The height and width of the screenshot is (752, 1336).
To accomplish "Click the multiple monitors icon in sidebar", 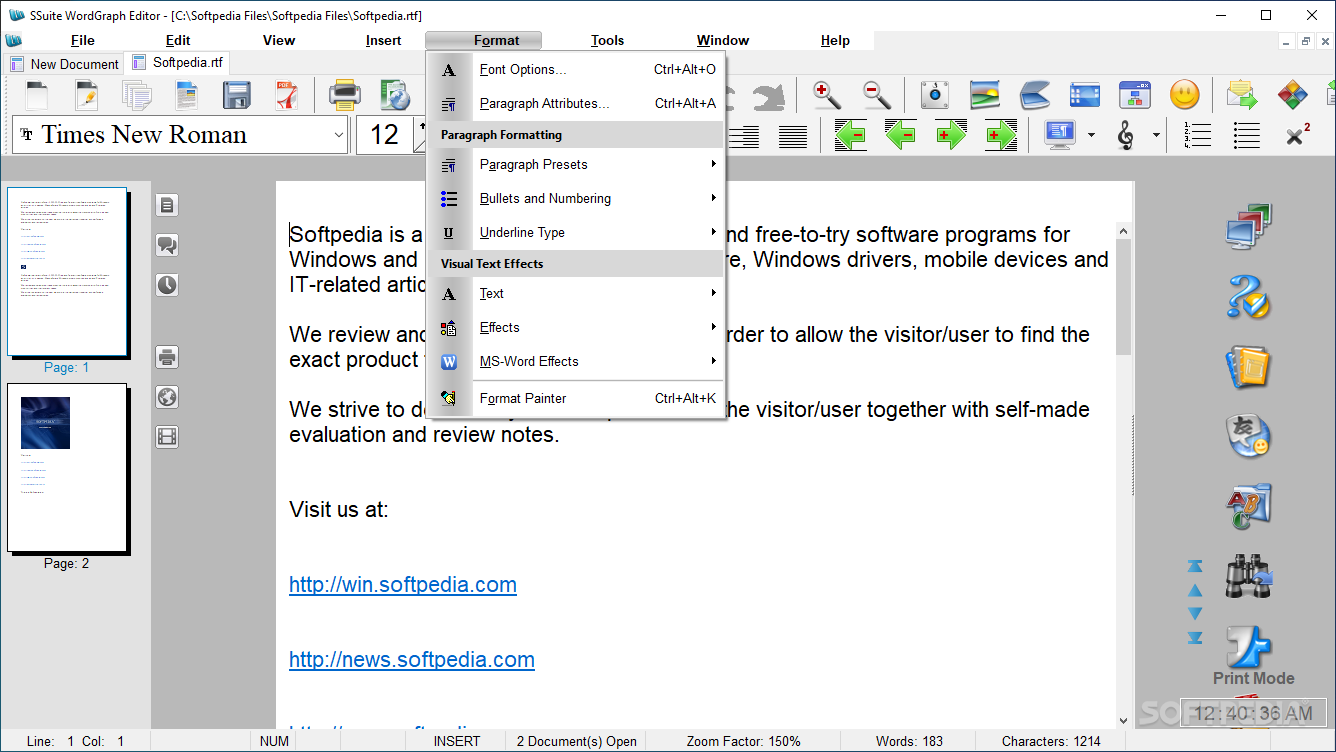I will coord(1248,227).
